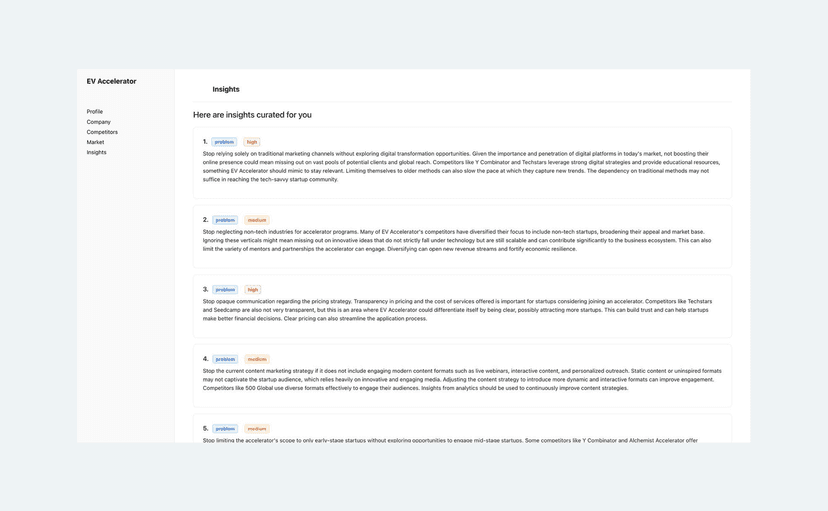Click the 'problem' tag on insight 4

(225, 359)
